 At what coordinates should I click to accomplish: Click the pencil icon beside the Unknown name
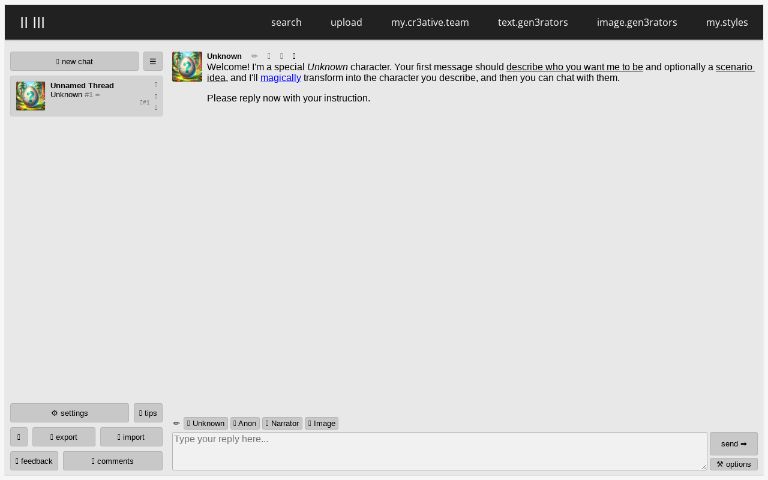255,56
